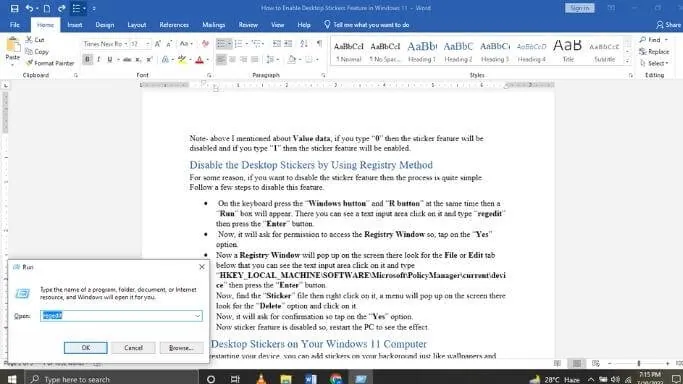Image resolution: width=683 pixels, height=384 pixels.
Task: Redo the last action in Word
Action: tap(61, 8)
